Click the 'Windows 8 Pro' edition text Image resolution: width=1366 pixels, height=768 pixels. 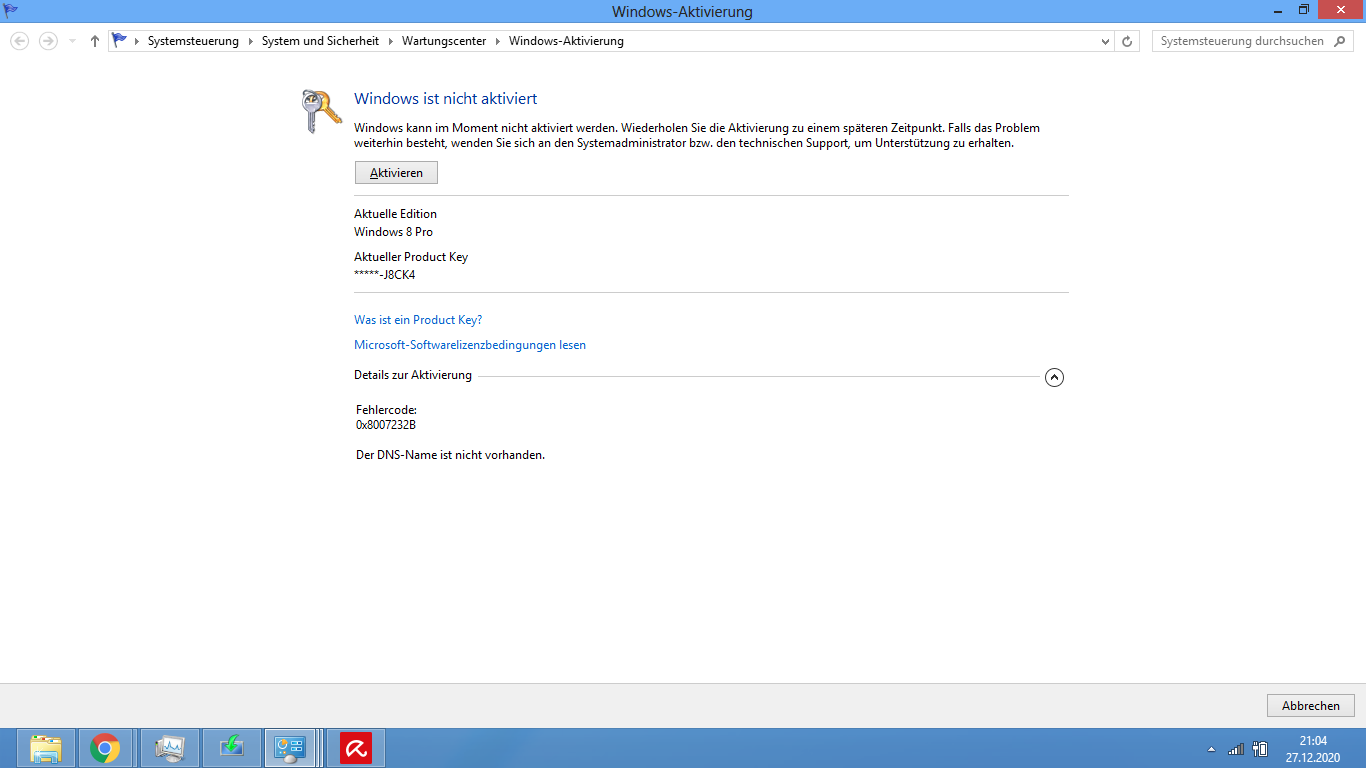(393, 232)
